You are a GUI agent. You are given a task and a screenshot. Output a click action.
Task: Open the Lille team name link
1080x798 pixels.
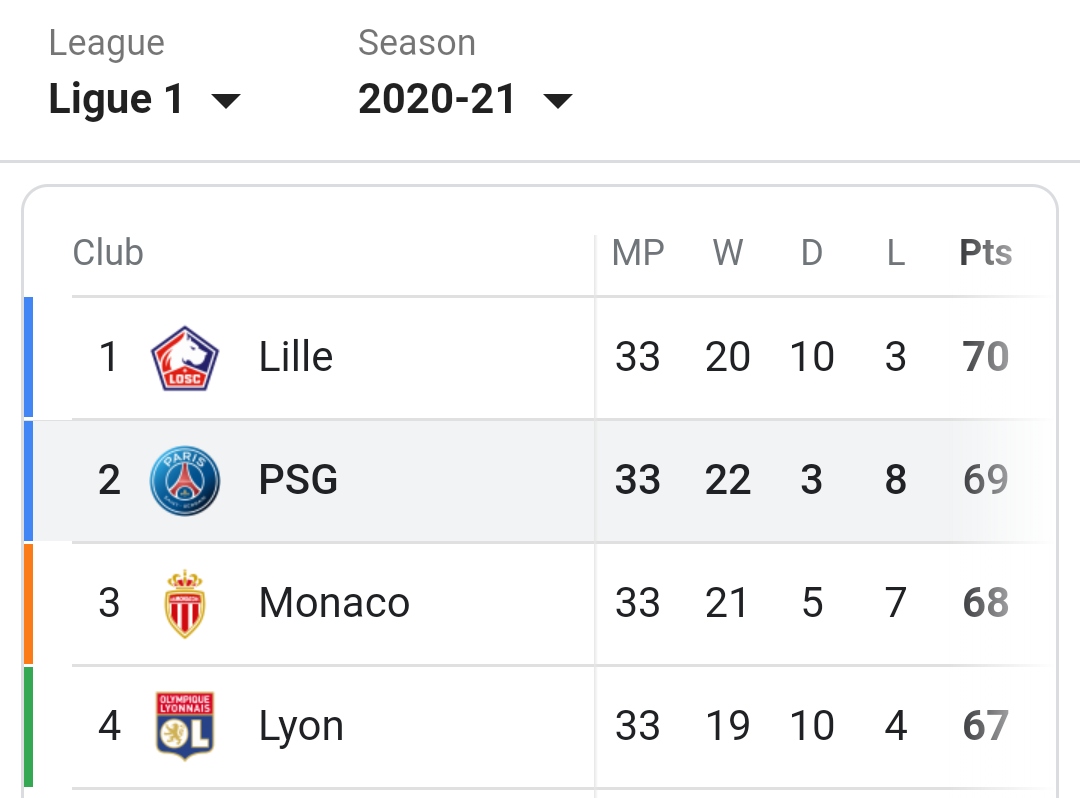click(x=296, y=357)
